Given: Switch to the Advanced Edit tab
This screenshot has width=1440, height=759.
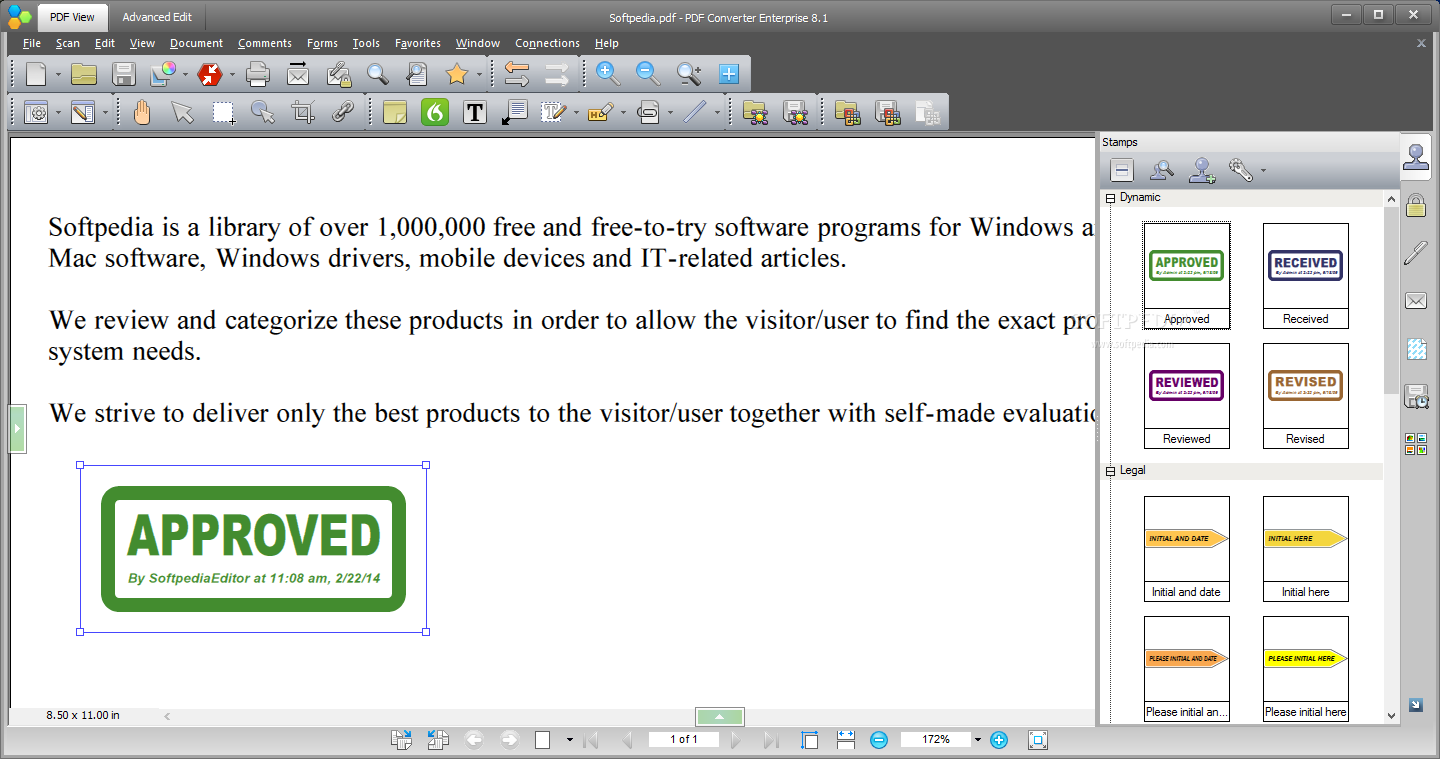Looking at the screenshot, I should point(156,17).
